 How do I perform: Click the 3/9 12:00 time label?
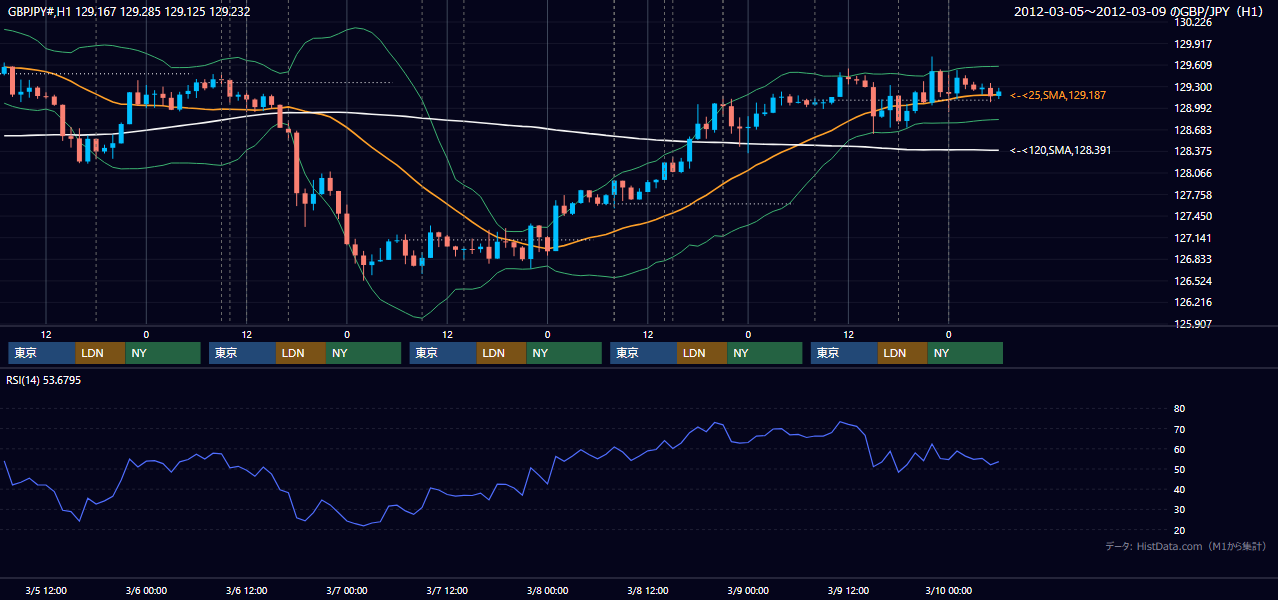pos(848,591)
